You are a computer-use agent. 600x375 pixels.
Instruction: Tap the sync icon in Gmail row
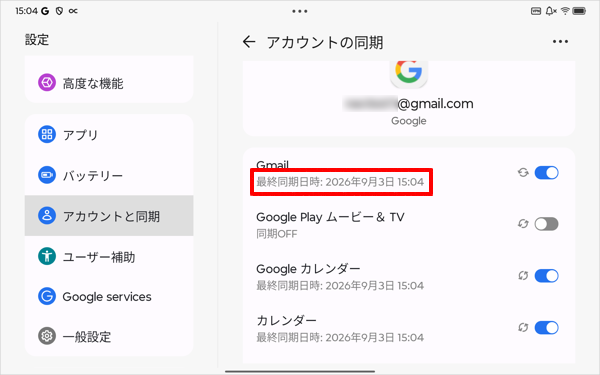(x=523, y=173)
